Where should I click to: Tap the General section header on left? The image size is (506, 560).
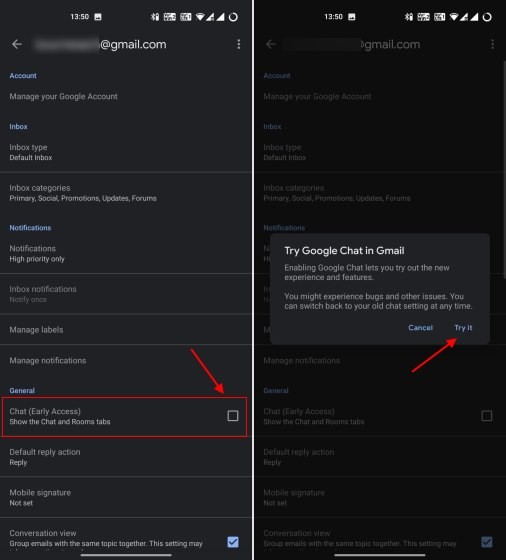22,390
